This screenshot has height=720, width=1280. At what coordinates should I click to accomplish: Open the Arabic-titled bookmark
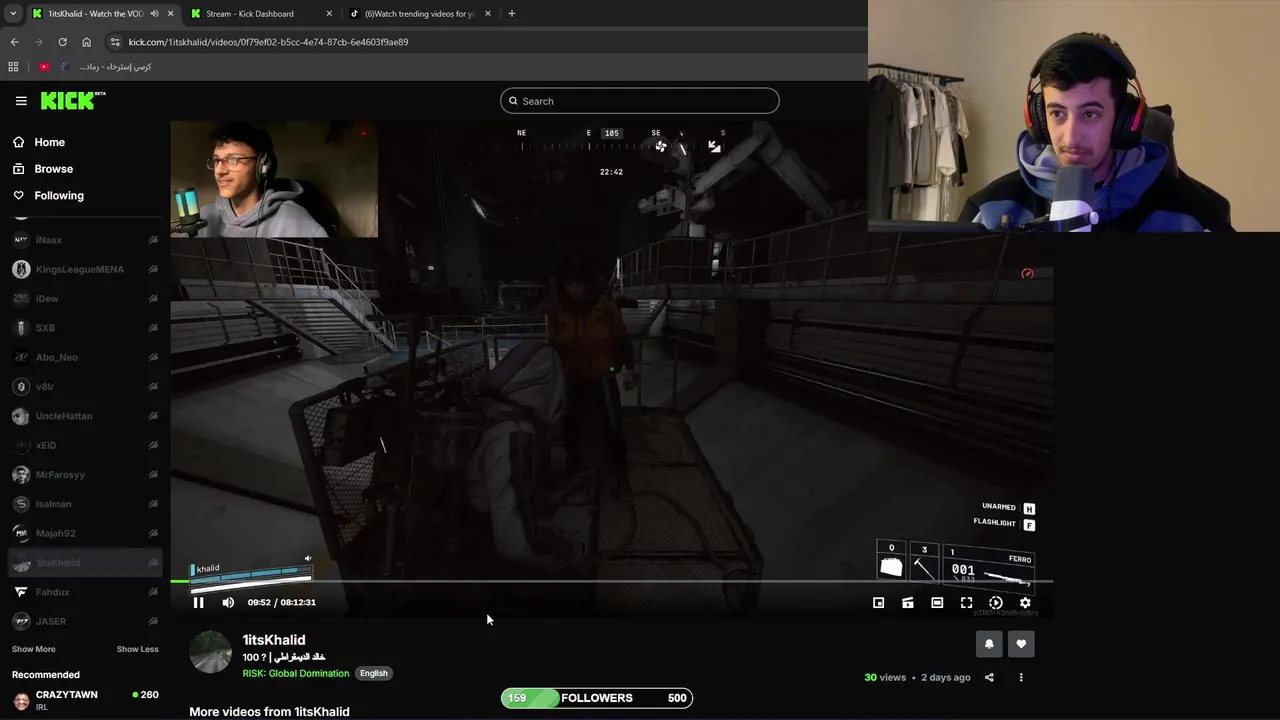(107, 67)
